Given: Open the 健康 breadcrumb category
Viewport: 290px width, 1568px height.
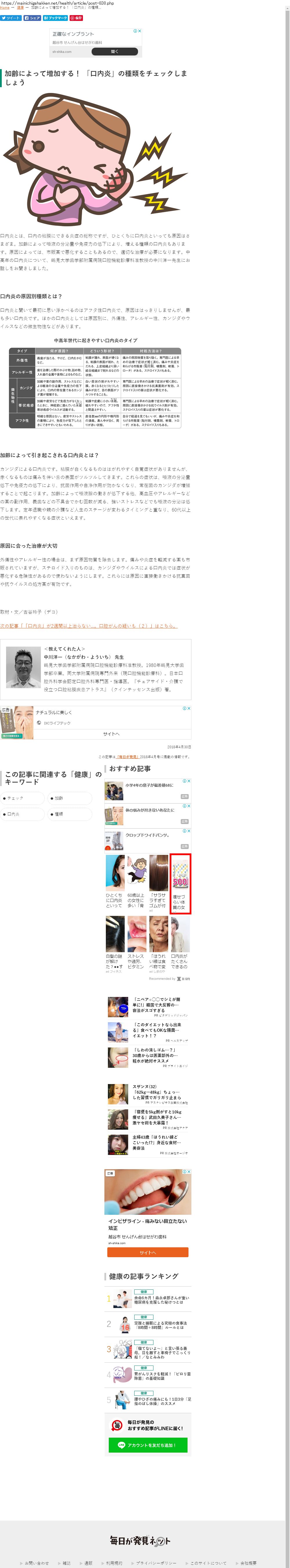Looking at the screenshot, I should tap(20, 8).
